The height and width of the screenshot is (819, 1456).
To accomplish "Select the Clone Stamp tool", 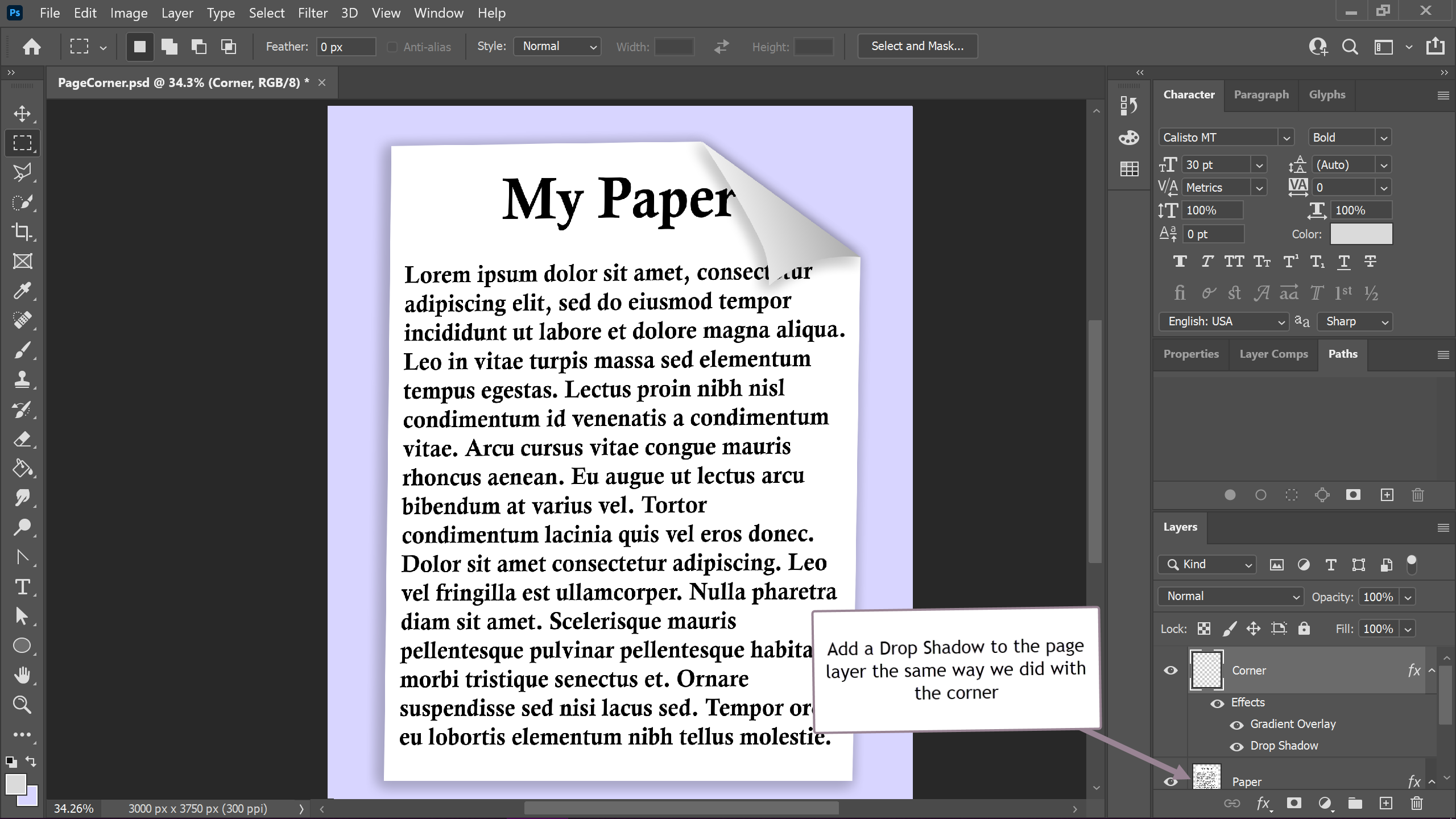I will point(22,379).
